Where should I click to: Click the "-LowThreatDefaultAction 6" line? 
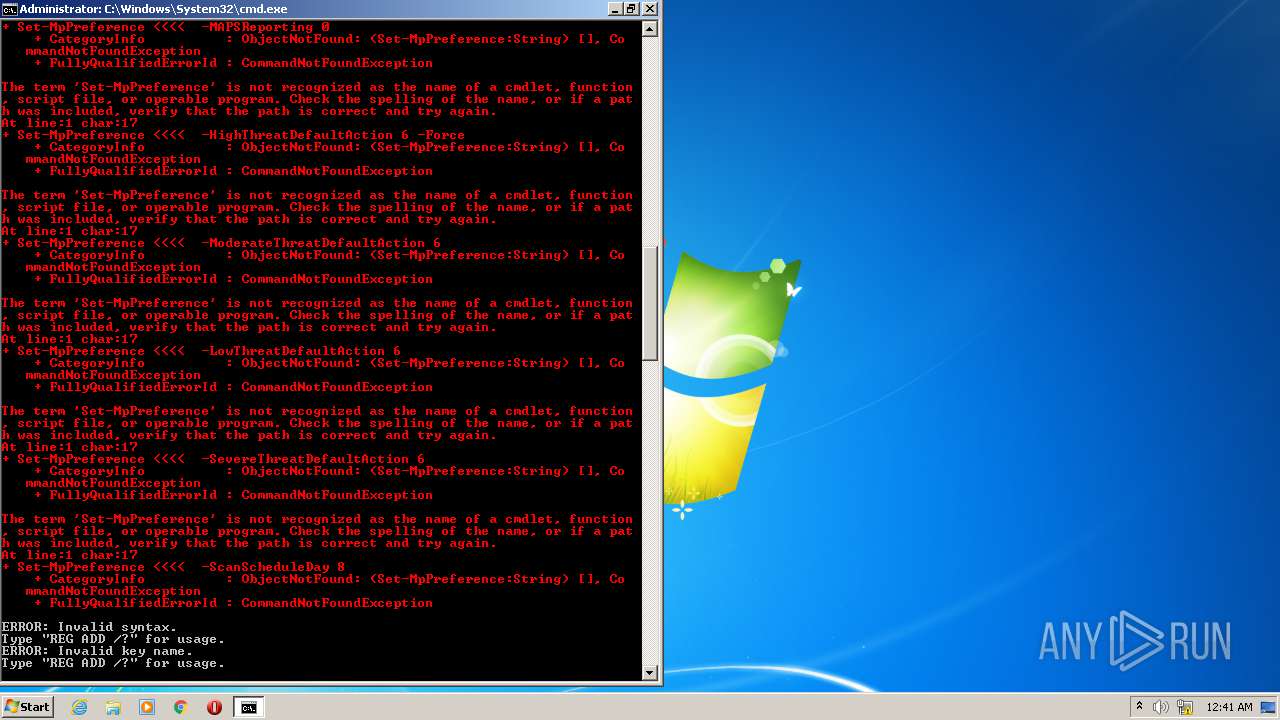pyautogui.click(x=201, y=351)
